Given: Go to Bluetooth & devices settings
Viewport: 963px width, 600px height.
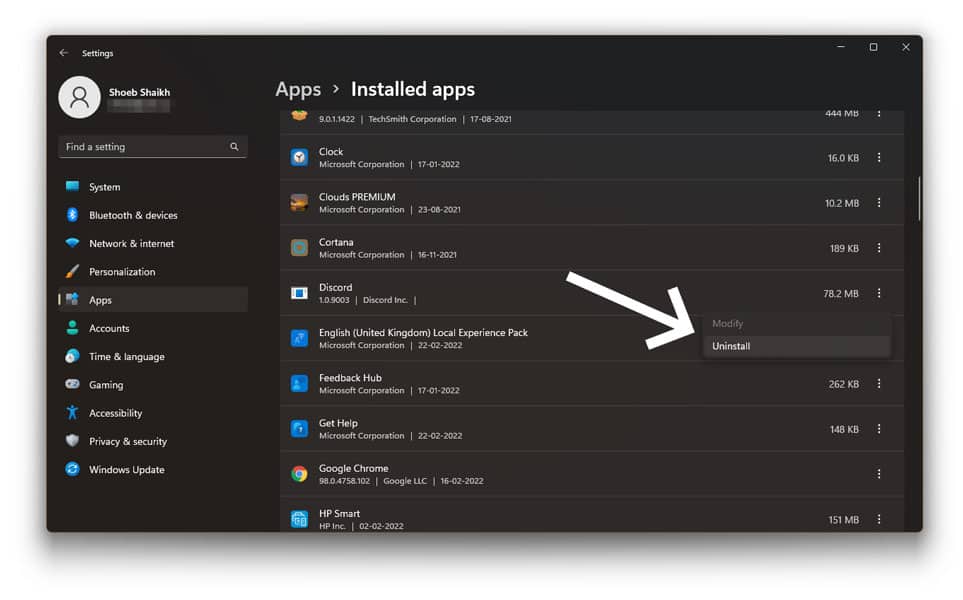Looking at the screenshot, I should pyautogui.click(x=153, y=215).
